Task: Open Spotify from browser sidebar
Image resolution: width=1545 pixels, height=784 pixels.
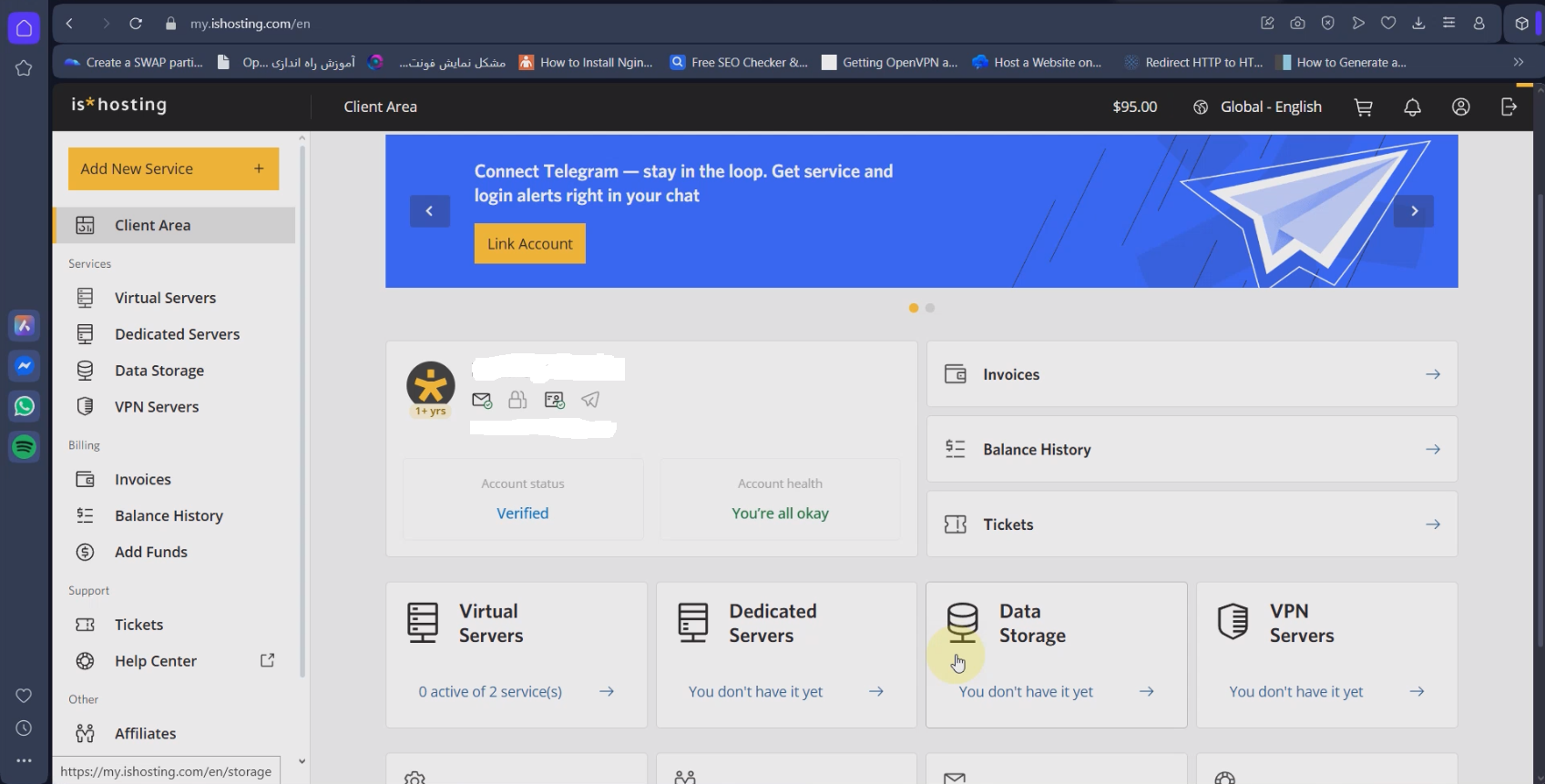Action: coord(25,447)
